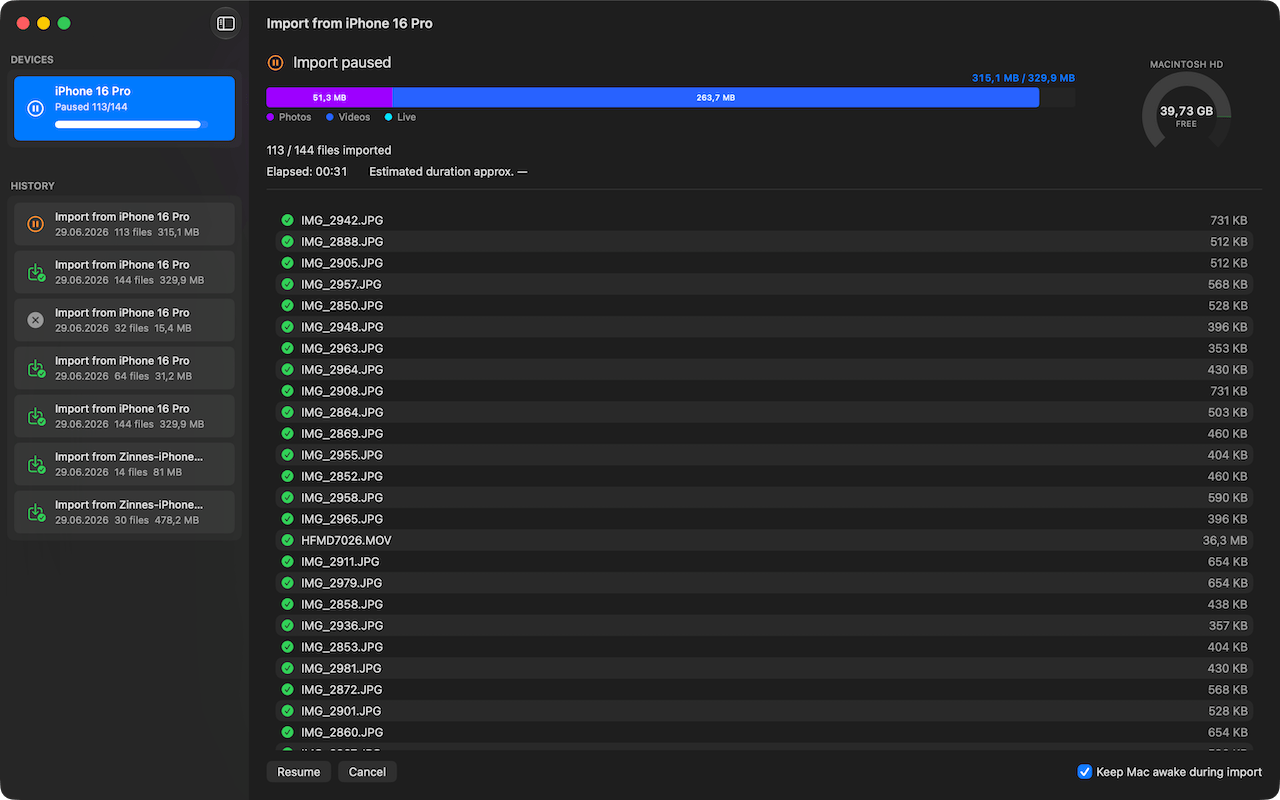Viewport: 1280px width, 800px height.
Task: Click import icon of the 64 files entry
Action: pos(35,368)
